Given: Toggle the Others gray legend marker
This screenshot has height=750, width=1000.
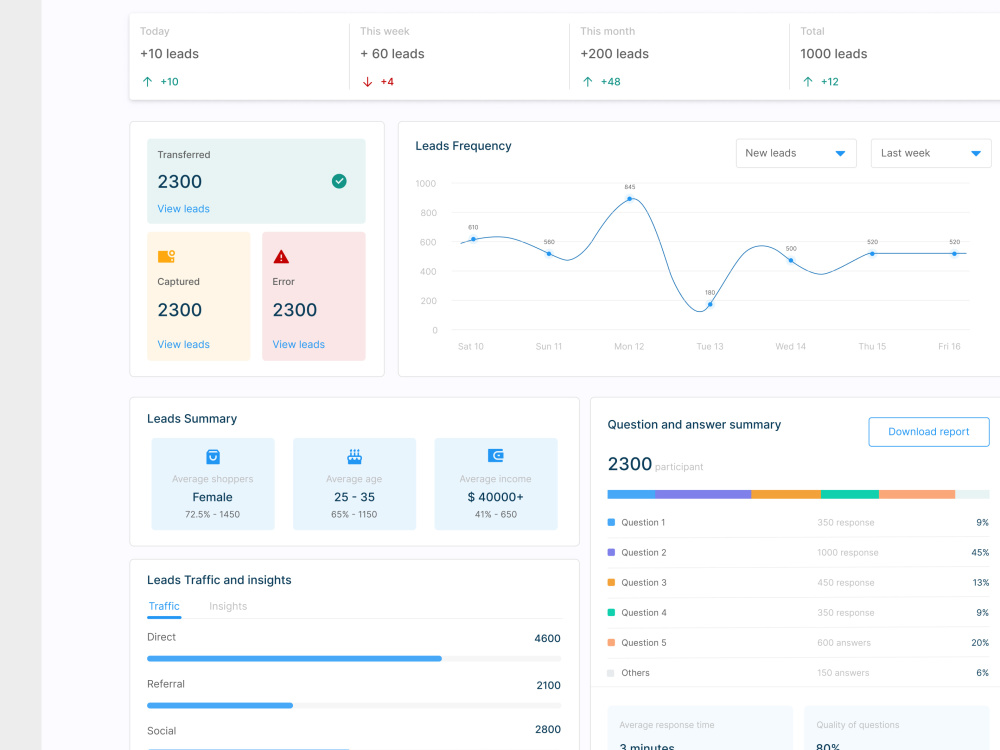Looking at the screenshot, I should click(611, 672).
